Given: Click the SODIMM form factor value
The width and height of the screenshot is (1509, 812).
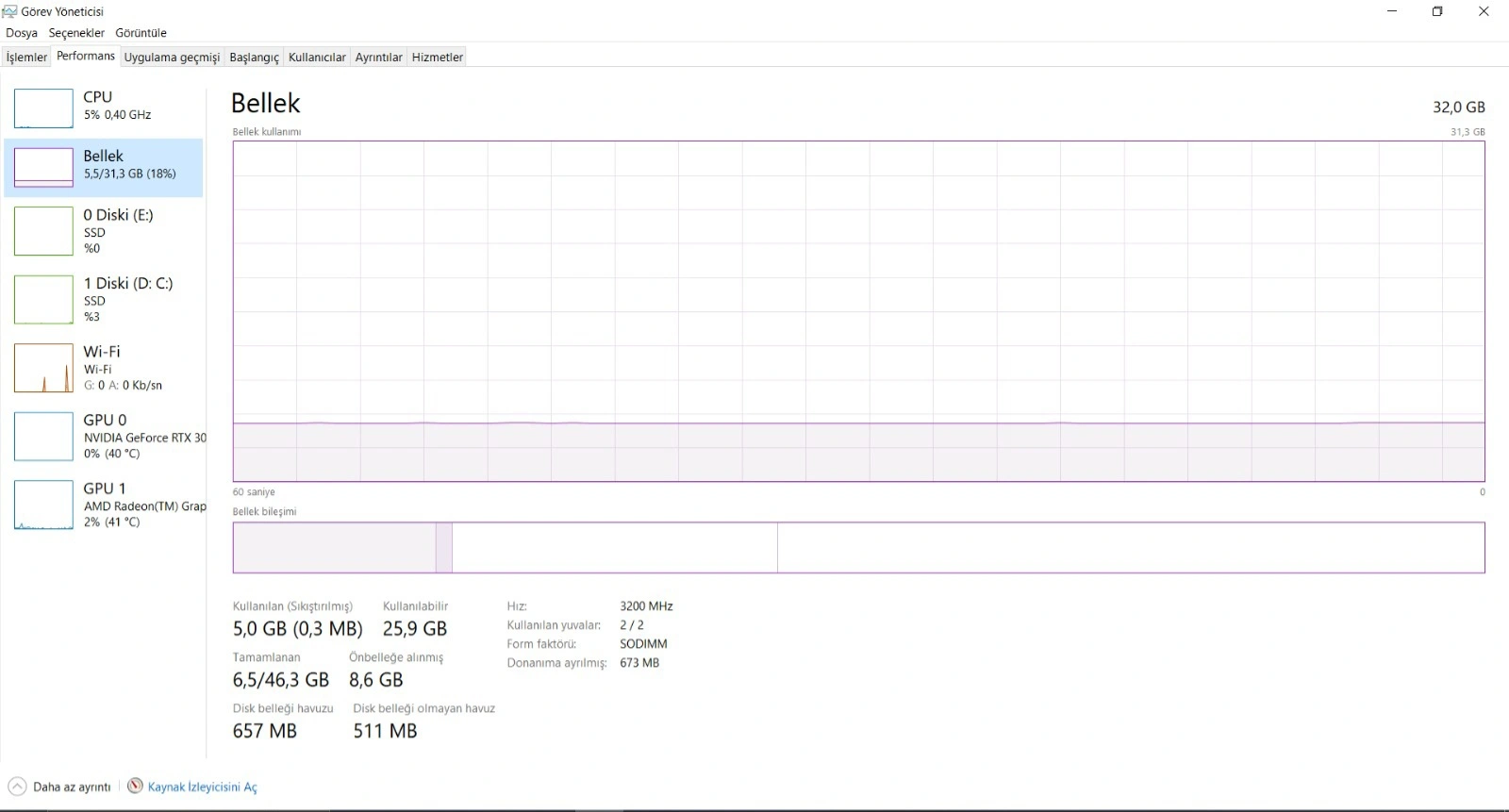Looking at the screenshot, I should [643, 644].
